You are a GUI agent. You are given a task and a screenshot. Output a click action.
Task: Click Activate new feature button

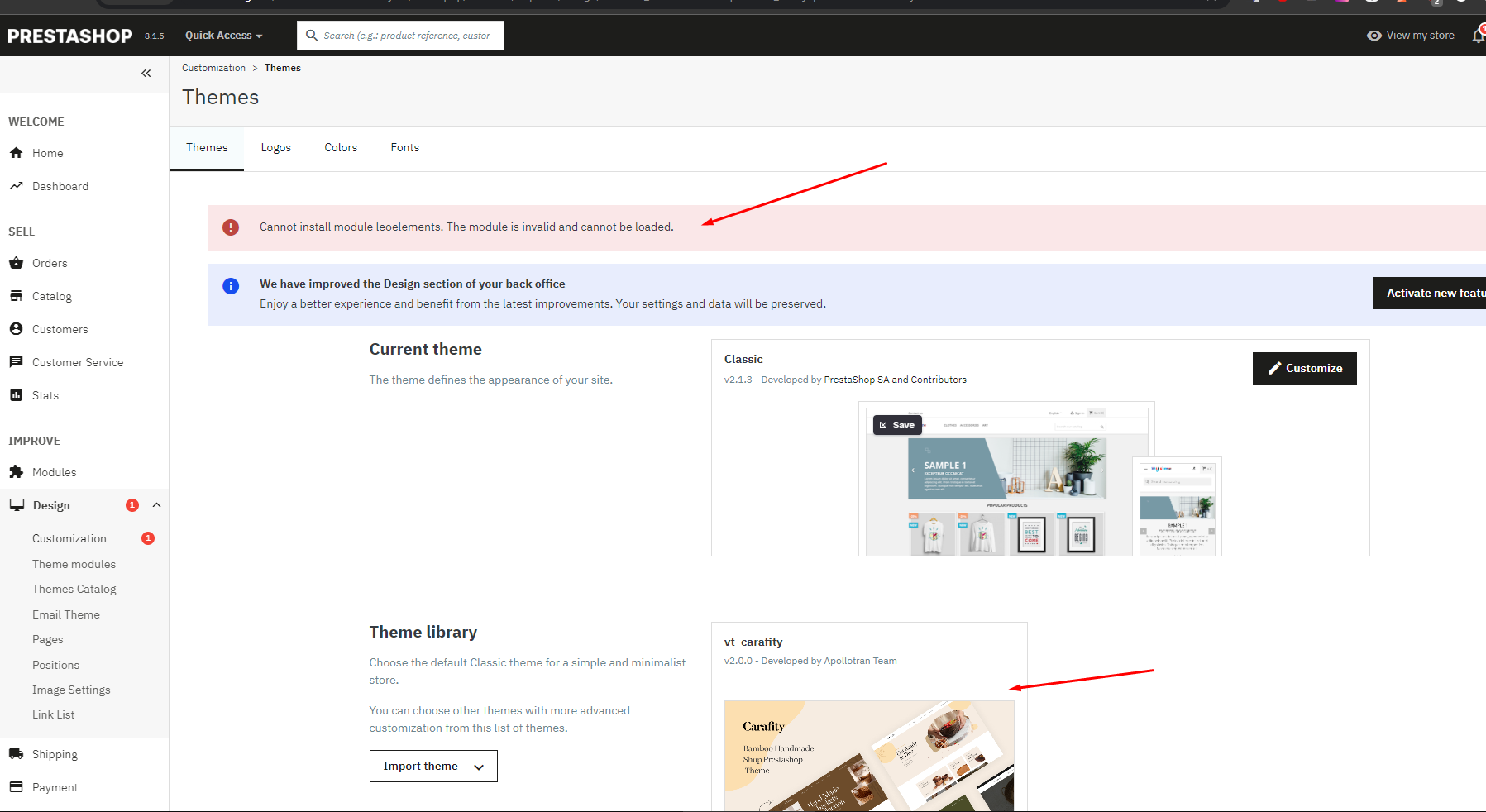point(1429,293)
